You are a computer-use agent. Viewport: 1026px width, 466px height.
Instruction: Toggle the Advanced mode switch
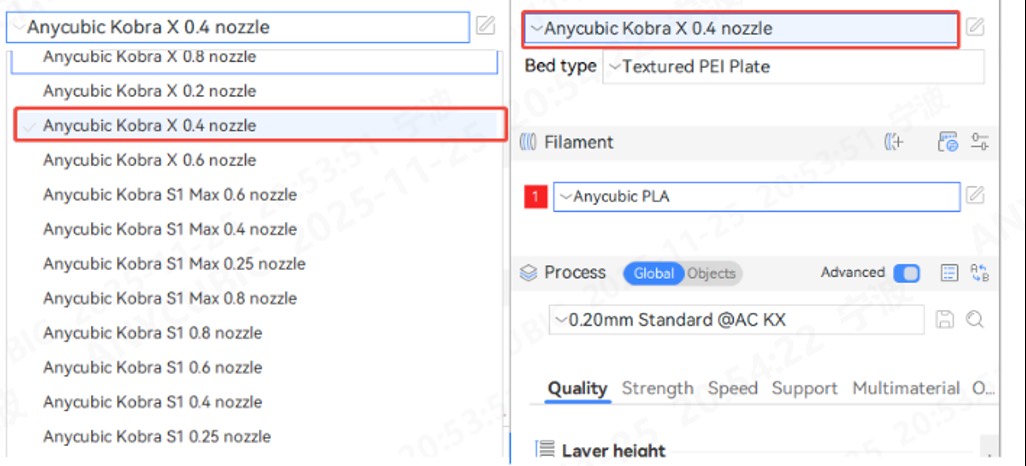pyautogui.click(x=906, y=273)
